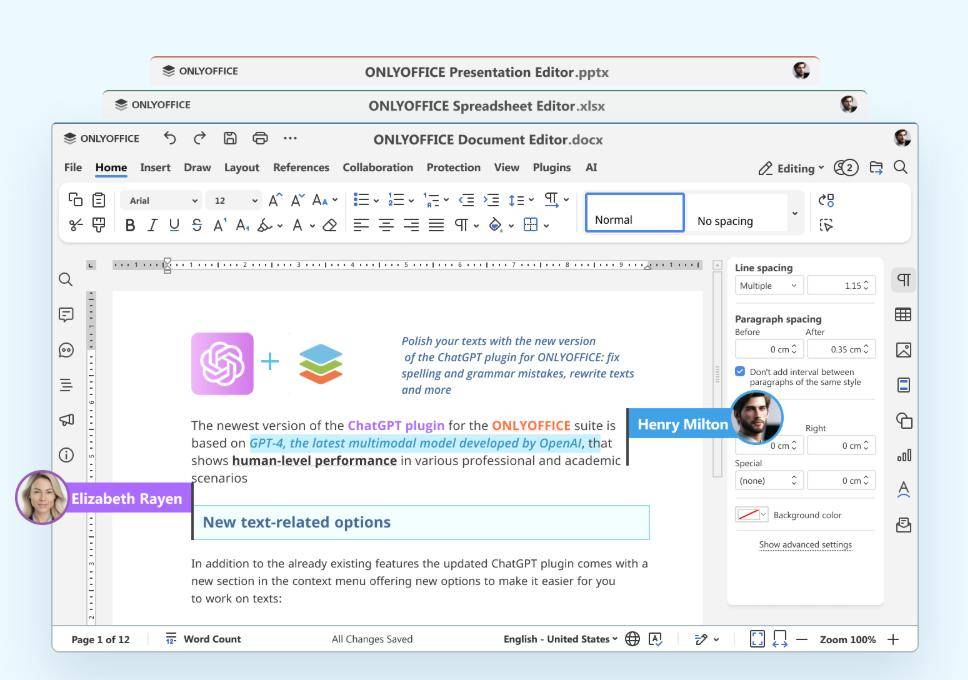This screenshot has width=968, height=680.
Task: Toggle 'Don't add interval between paragraphs' checkbox
Action: (x=740, y=371)
